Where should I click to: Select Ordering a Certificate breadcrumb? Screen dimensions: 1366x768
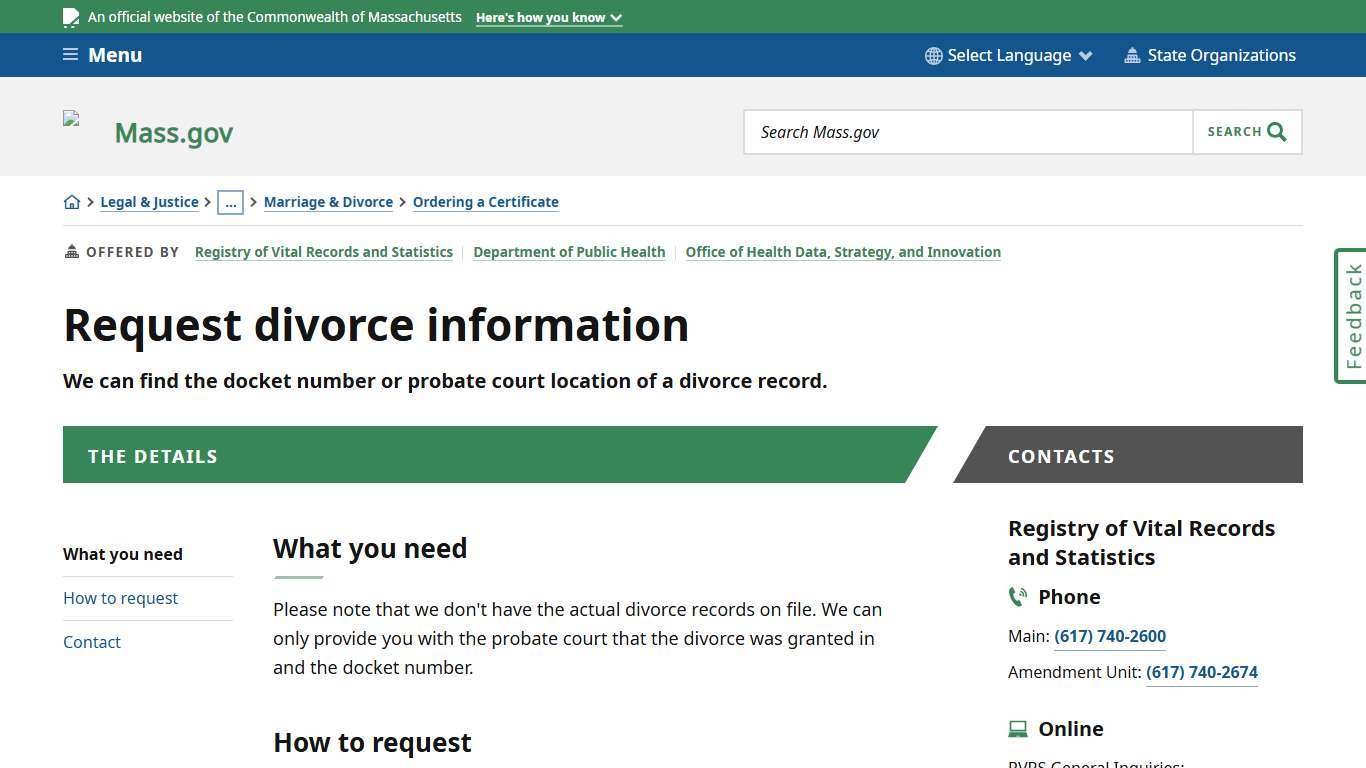486,201
